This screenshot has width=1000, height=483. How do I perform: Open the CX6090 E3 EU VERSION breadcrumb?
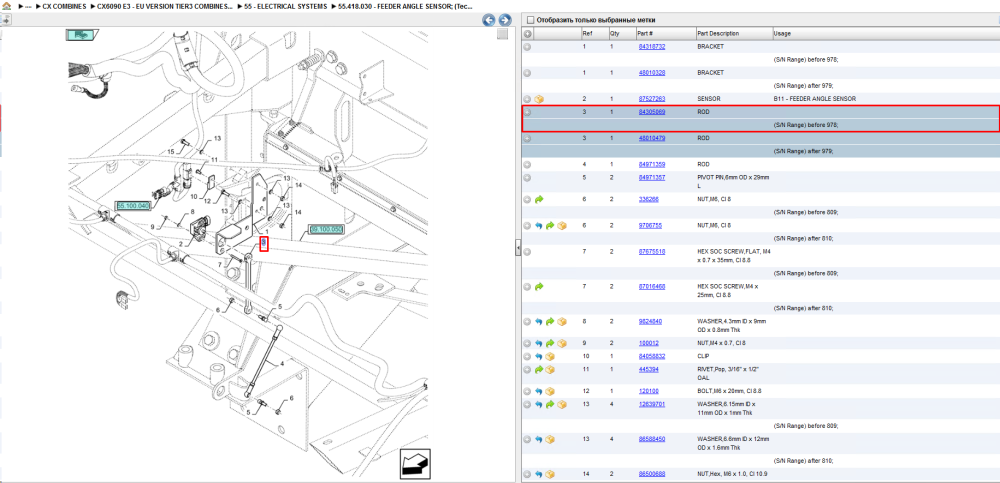click(x=165, y=6)
